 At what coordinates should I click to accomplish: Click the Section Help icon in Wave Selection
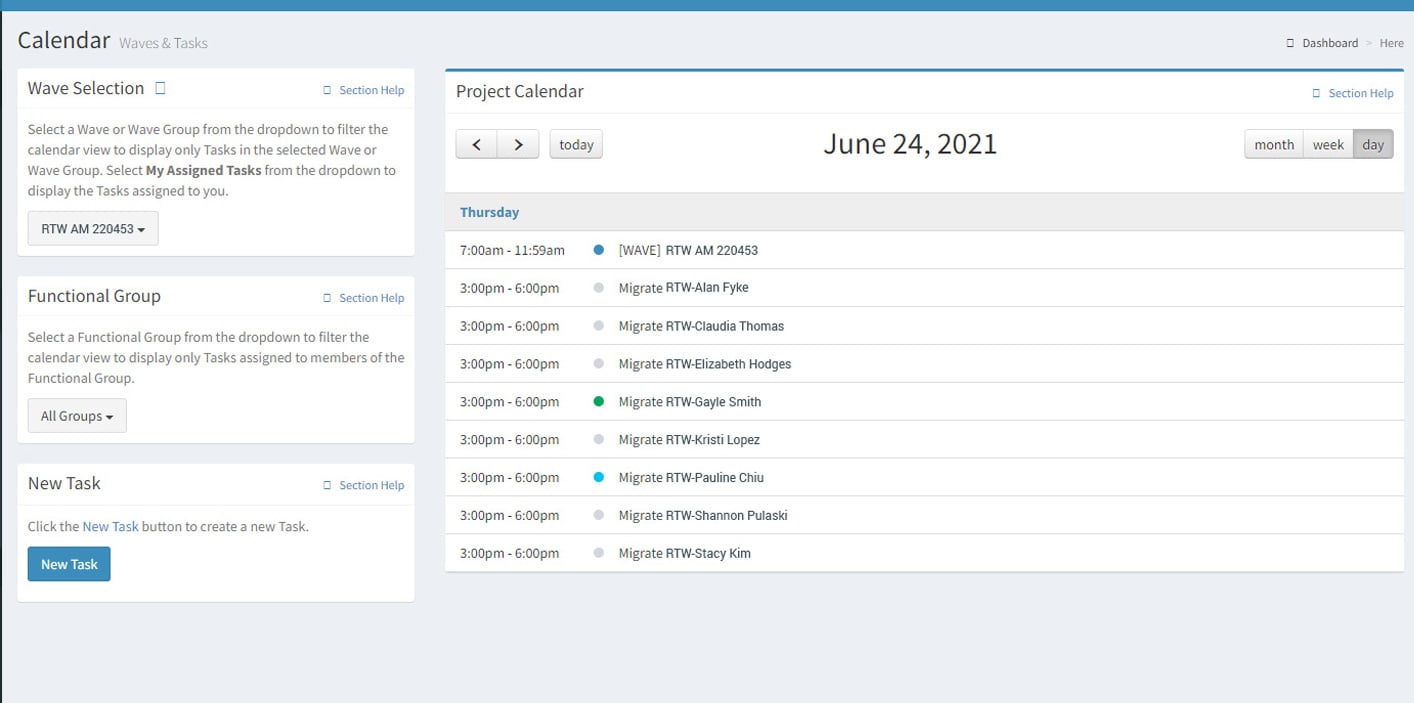327,90
